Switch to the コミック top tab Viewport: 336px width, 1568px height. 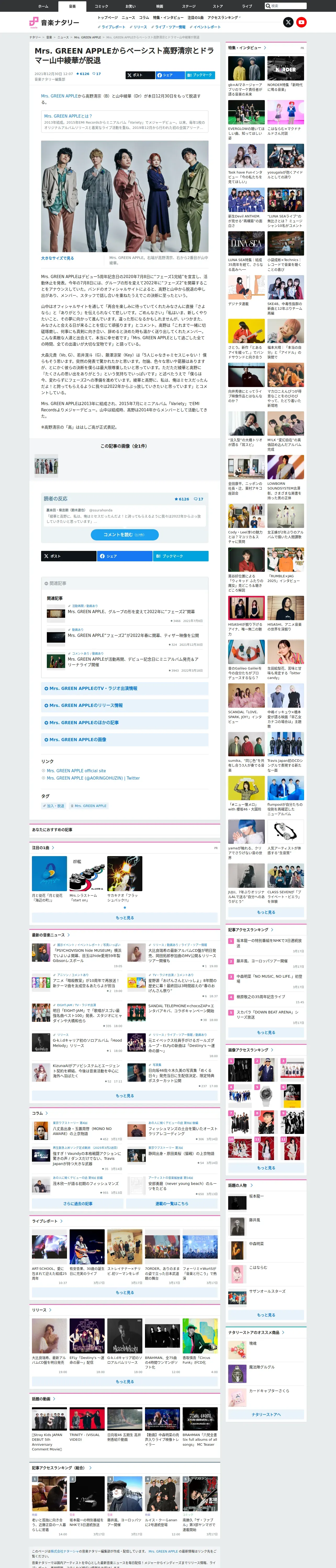(101, 6)
